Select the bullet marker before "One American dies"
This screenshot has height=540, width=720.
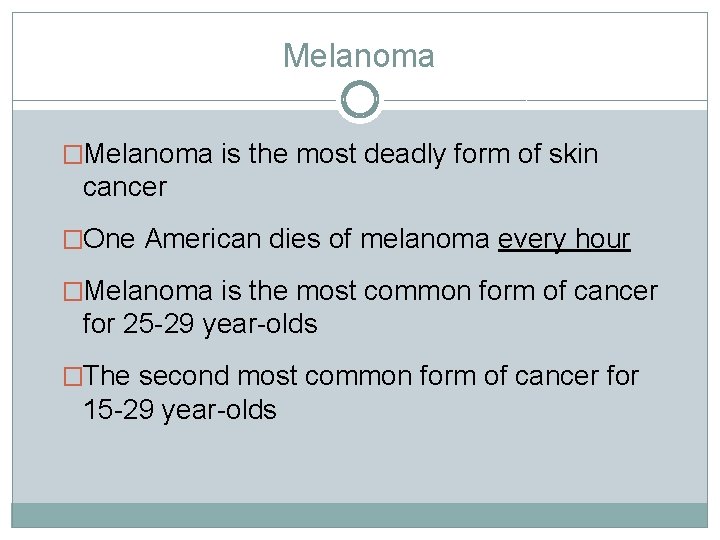coord(74,240)
